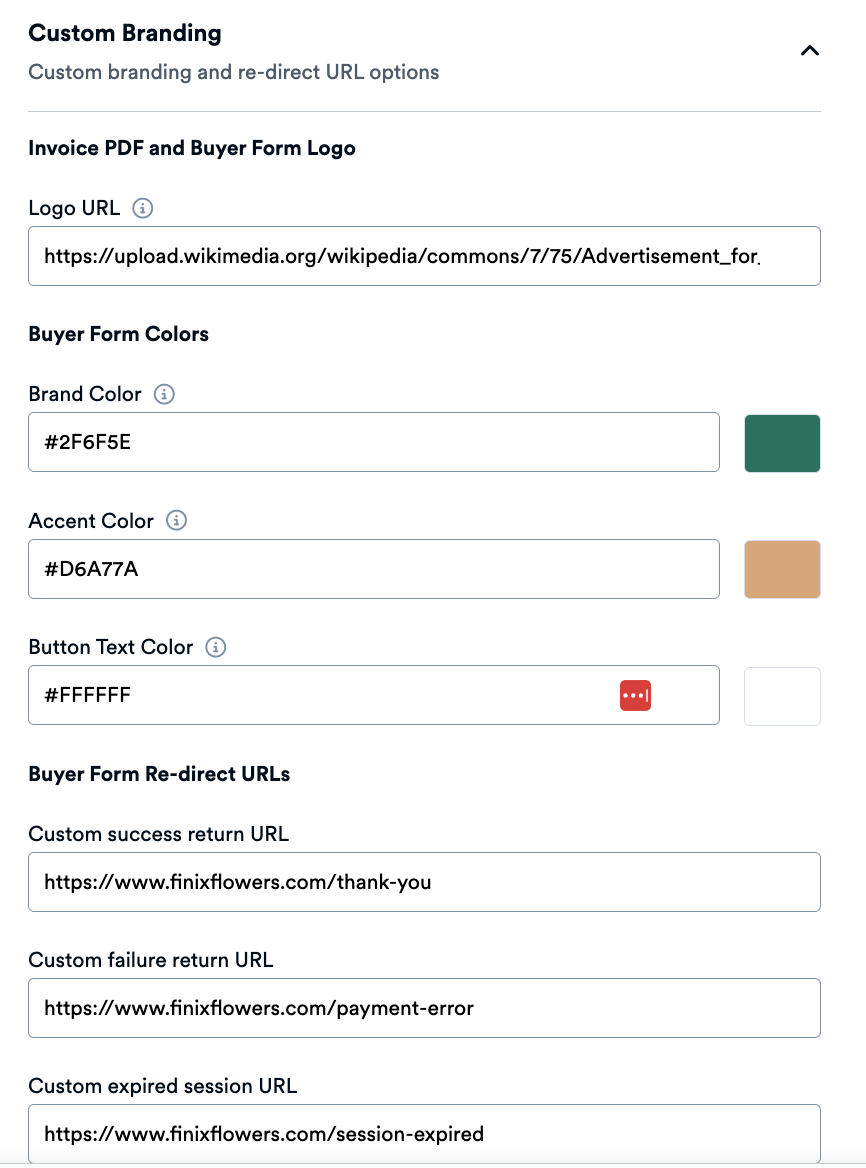Click the Custom expired session URL field
Screen dimensions: 866x1168
(424, 1134)
